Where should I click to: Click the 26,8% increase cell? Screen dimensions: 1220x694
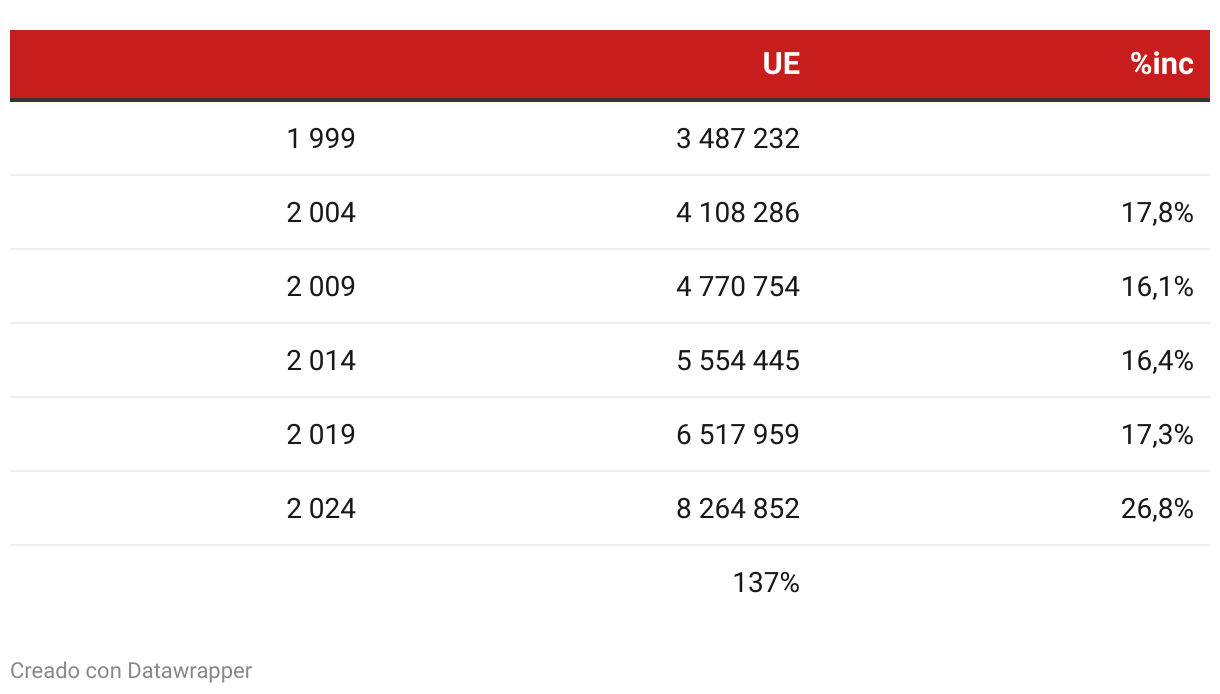coord(1157,509)
